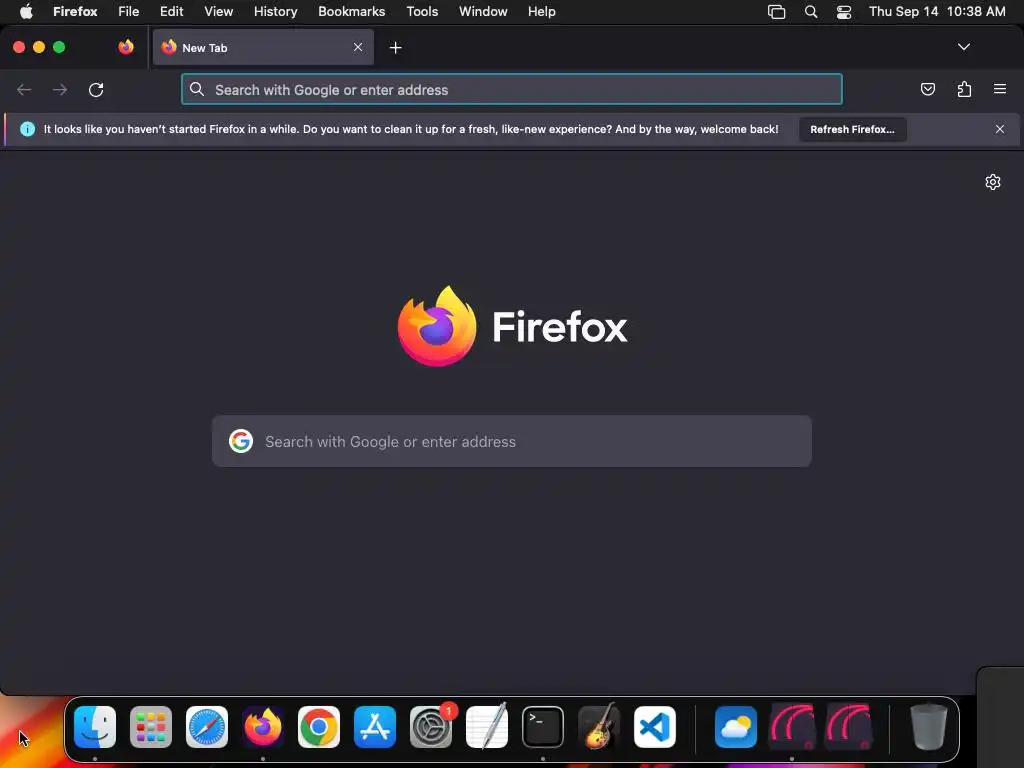1024x768 pixels.
Task: Click the Google logo in search box
Action: coord(241,441)
